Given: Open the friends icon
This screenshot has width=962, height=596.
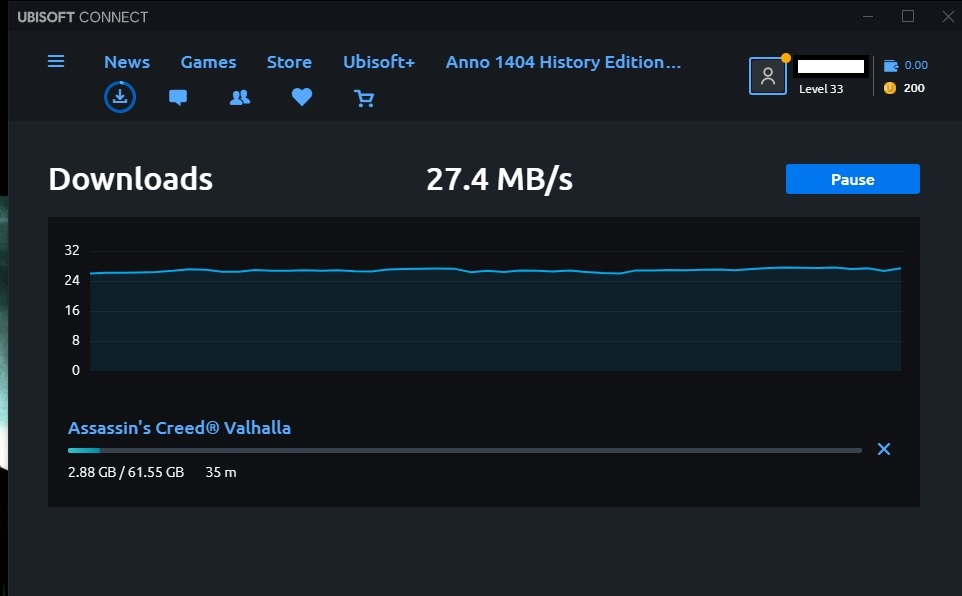Looking at the screenshot, I should tap(240, 98).
